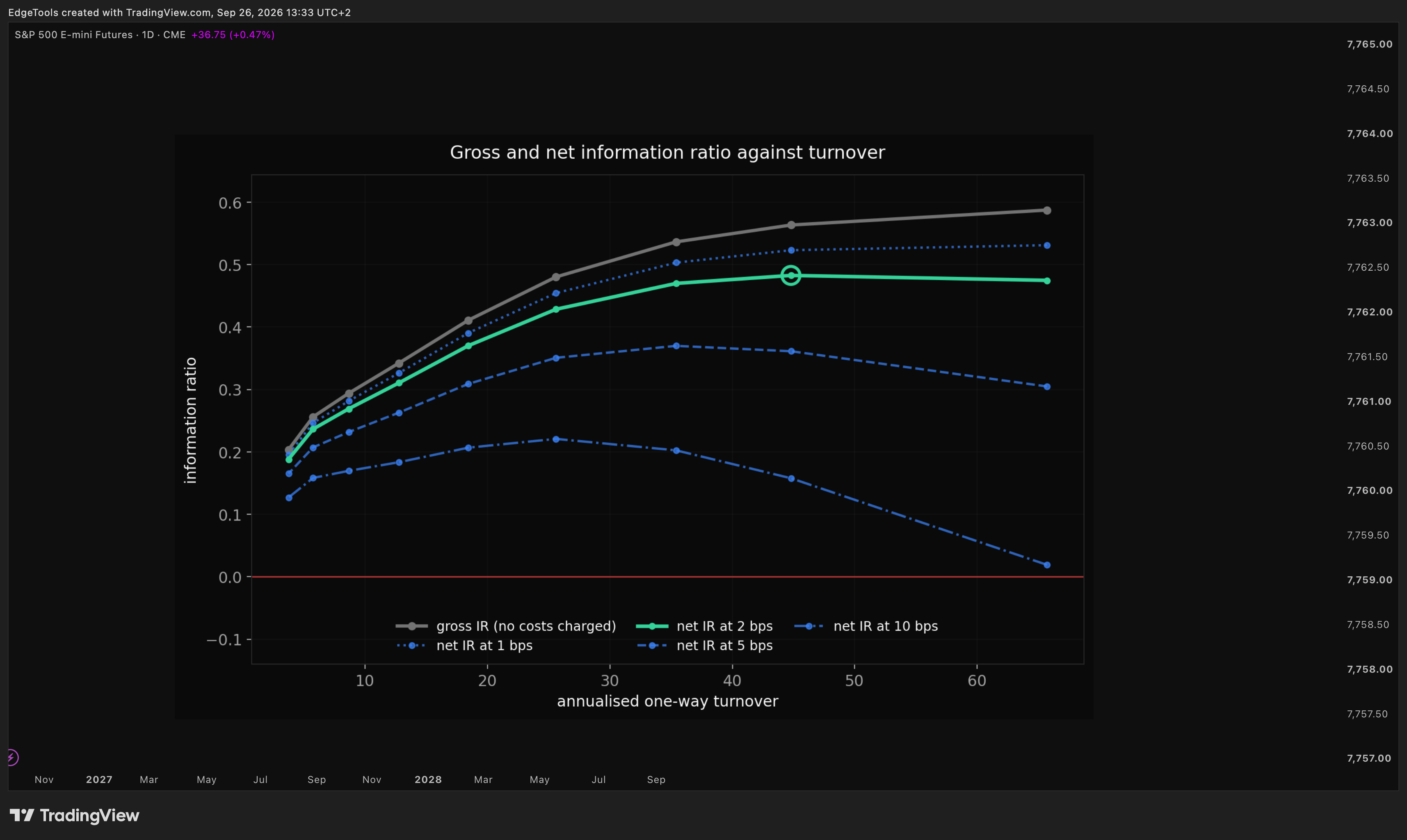Click the chart title about information ratio

coord(667,152)
